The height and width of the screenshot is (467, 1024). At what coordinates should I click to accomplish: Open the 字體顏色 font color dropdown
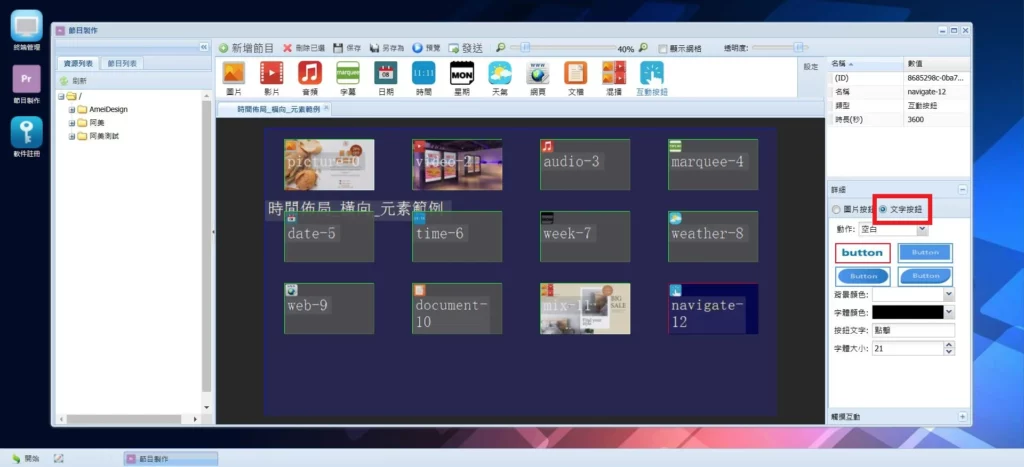click(x=948, y=312)
